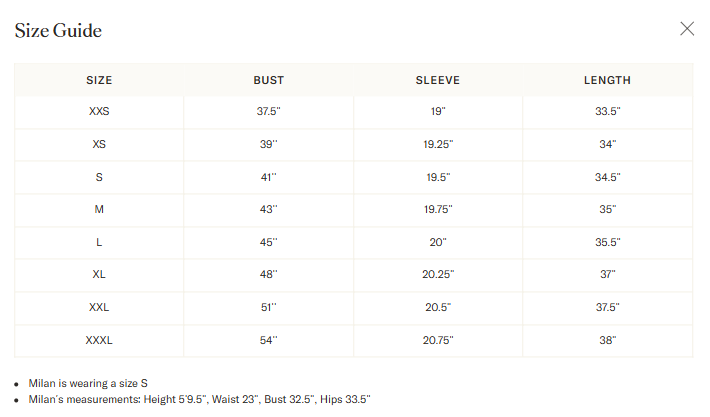
Task: Select the XXS size cell
Action: pos(99,111)
